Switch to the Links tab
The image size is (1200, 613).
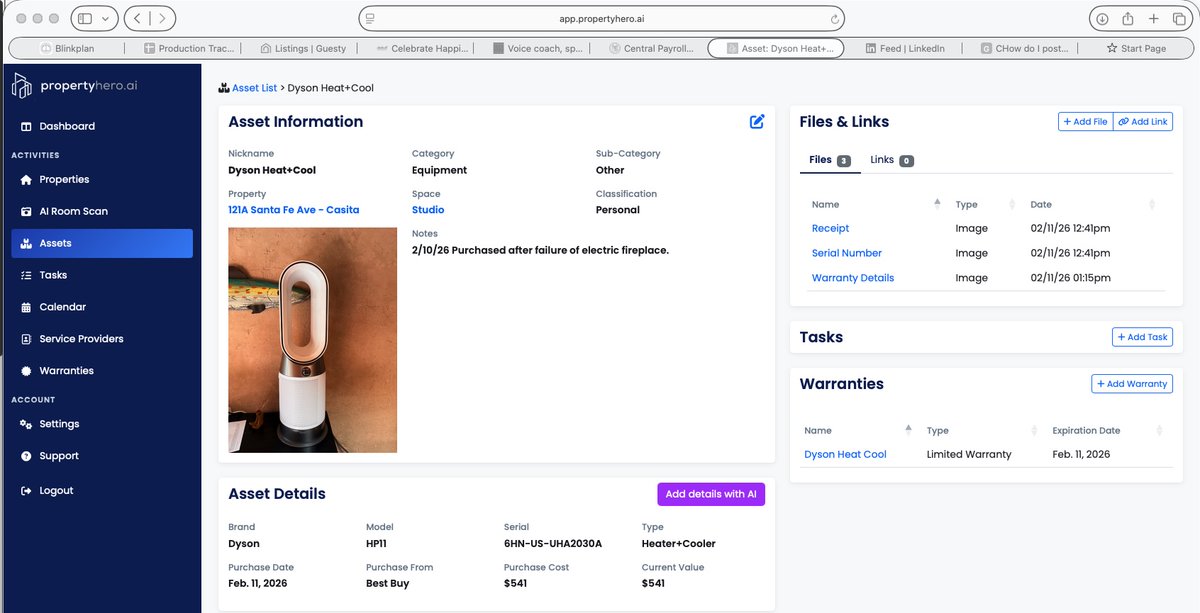coord(892,160)
